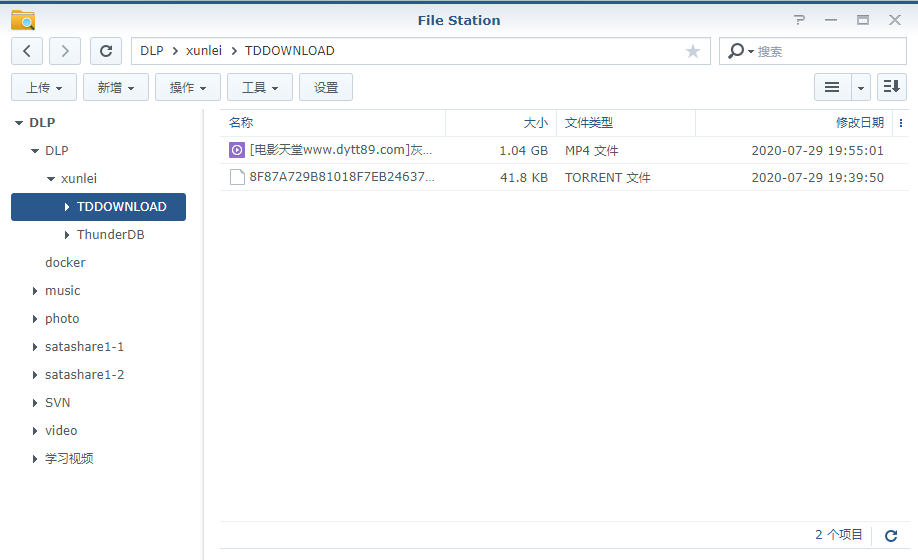Expand the ThunderDB folder arrow
Screen dimensions: 918x560
67,235
